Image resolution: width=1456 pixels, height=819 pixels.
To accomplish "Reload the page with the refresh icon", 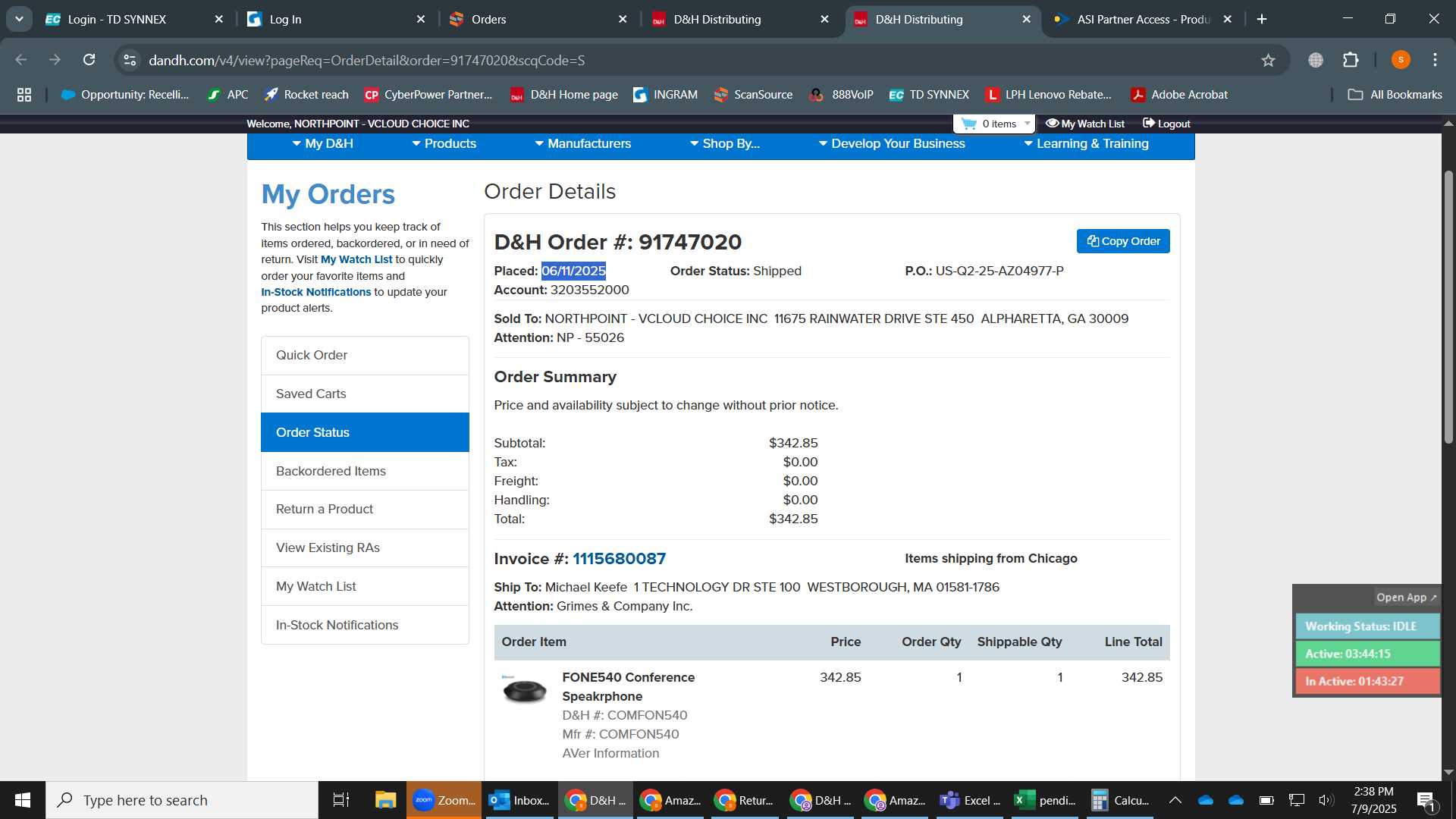I will (89, 60).
